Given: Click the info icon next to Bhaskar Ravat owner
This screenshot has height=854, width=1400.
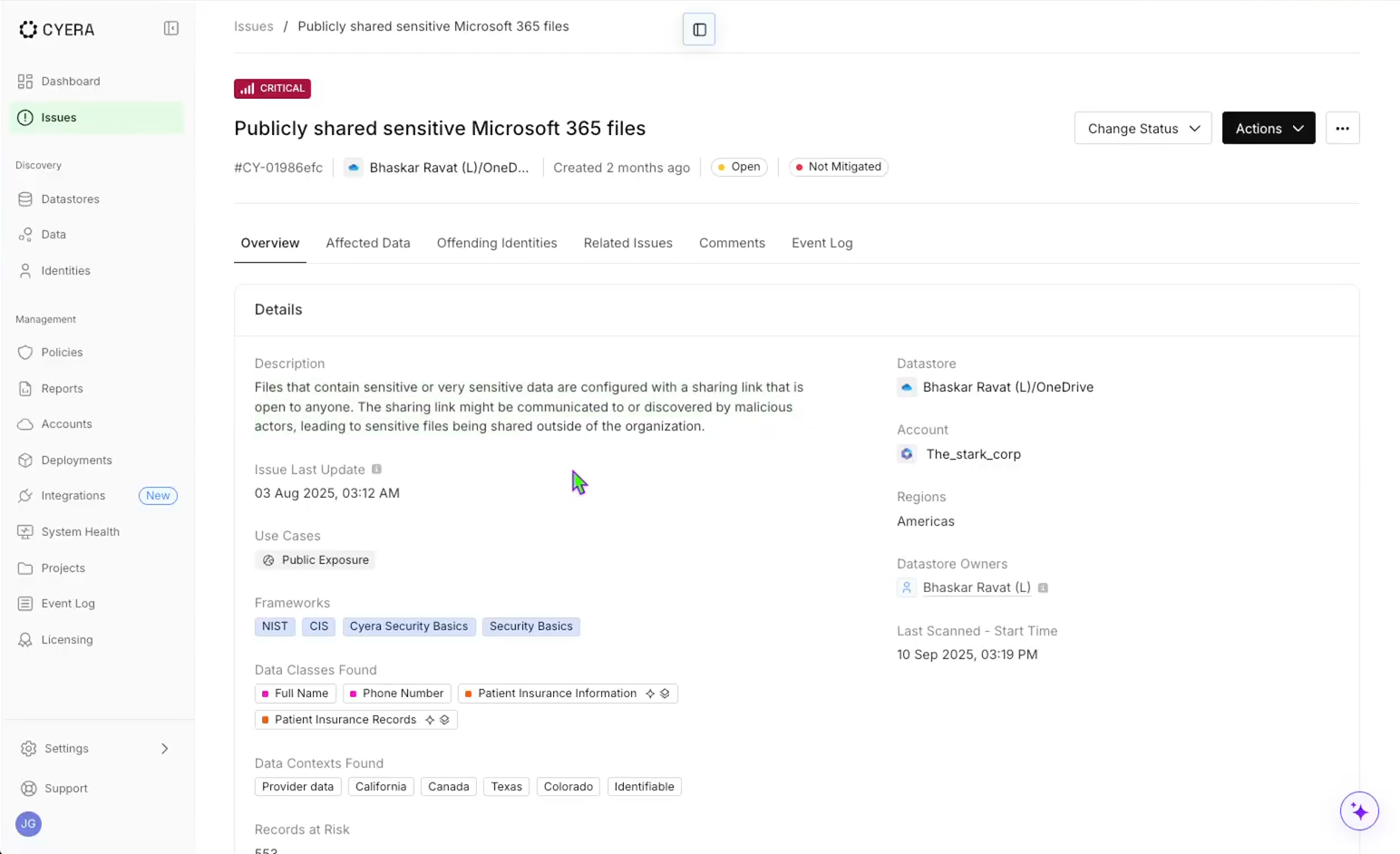Looking at the screenshot, I should coord(1043,588).
